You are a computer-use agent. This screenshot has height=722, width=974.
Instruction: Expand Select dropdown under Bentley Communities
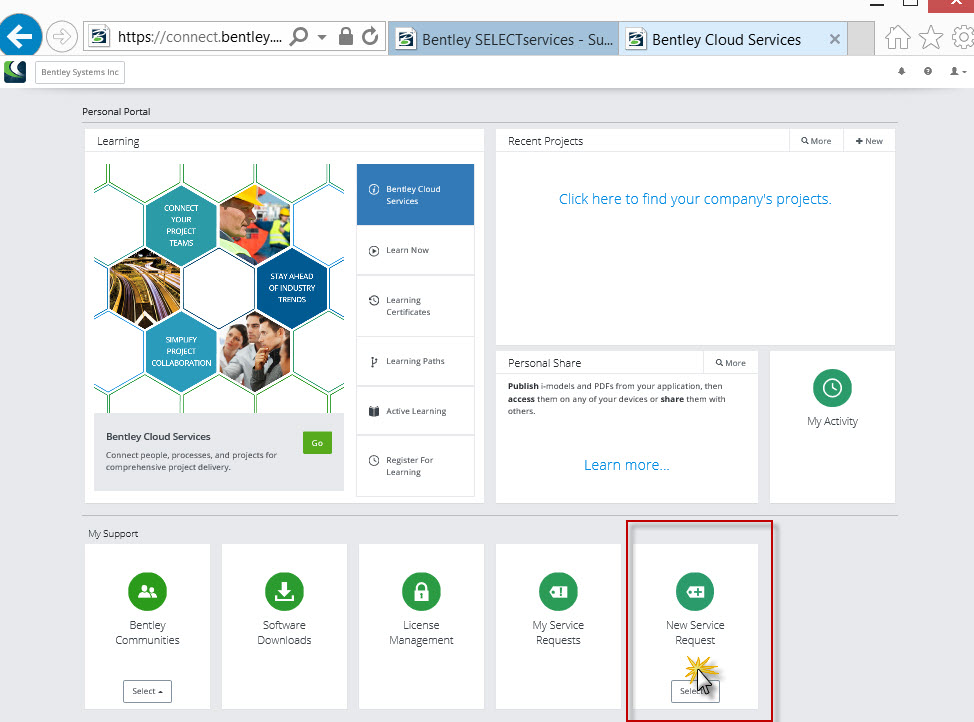coord(147,691)
